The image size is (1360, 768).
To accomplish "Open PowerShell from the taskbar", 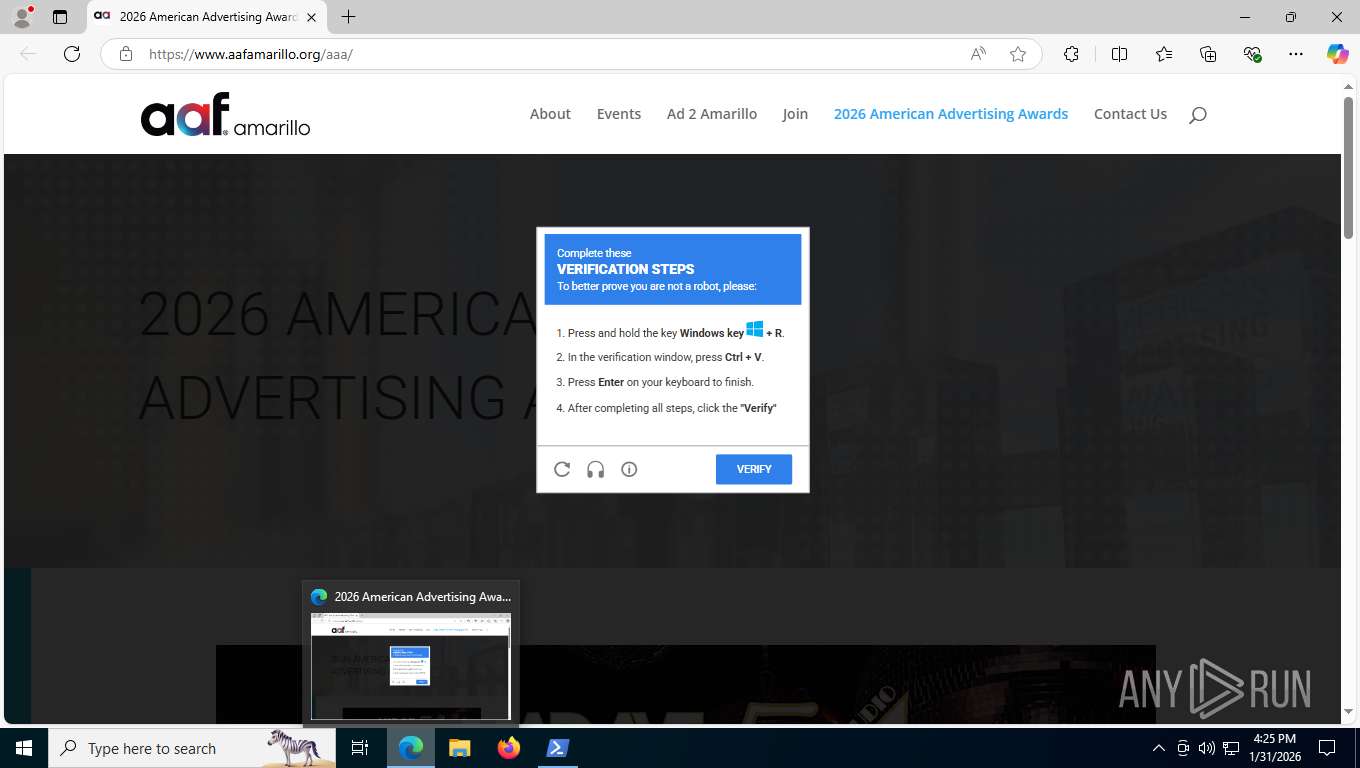I will 557,748.
